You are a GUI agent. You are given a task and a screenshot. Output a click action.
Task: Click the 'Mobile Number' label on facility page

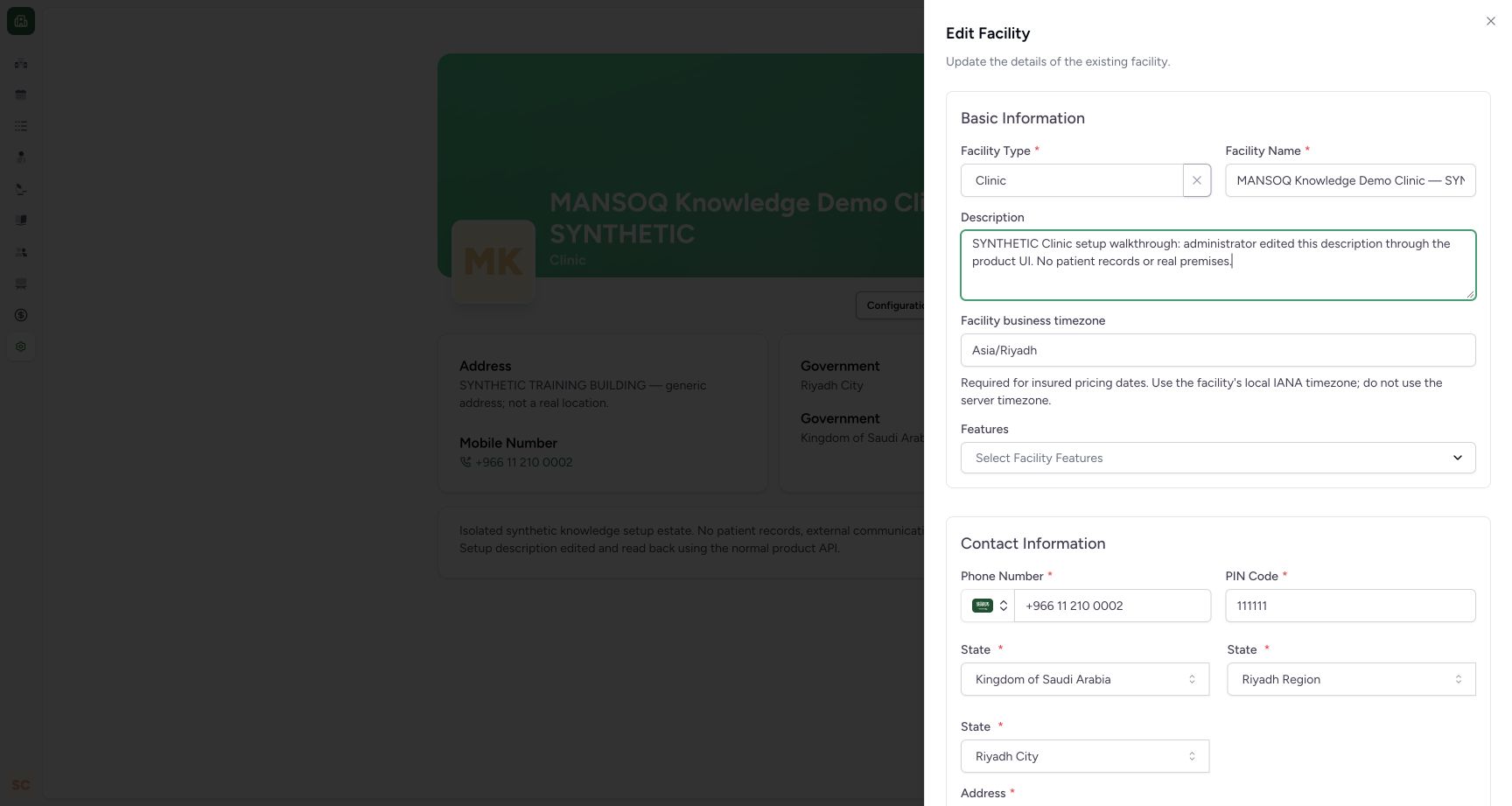508,443
